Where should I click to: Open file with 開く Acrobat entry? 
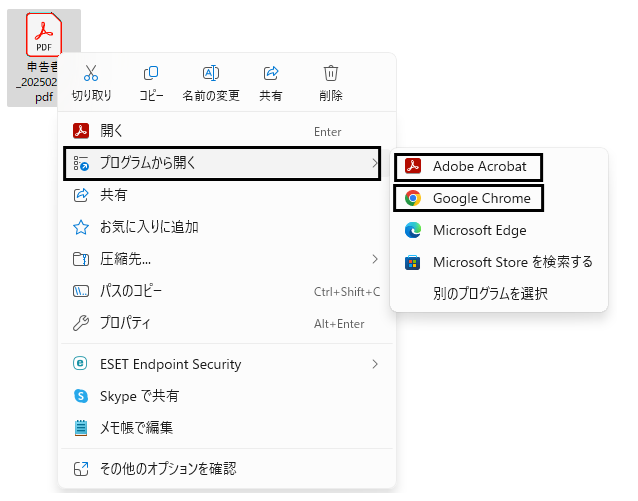tap(227, 131)
